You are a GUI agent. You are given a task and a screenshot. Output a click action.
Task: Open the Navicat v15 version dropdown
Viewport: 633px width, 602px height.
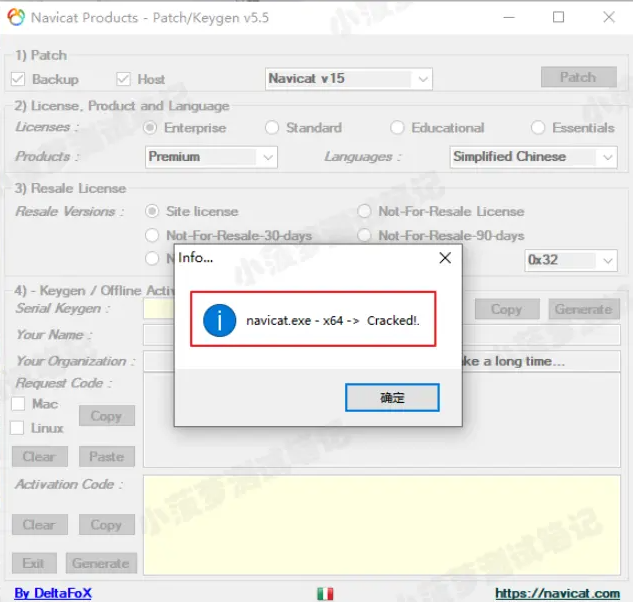point(422,79)
